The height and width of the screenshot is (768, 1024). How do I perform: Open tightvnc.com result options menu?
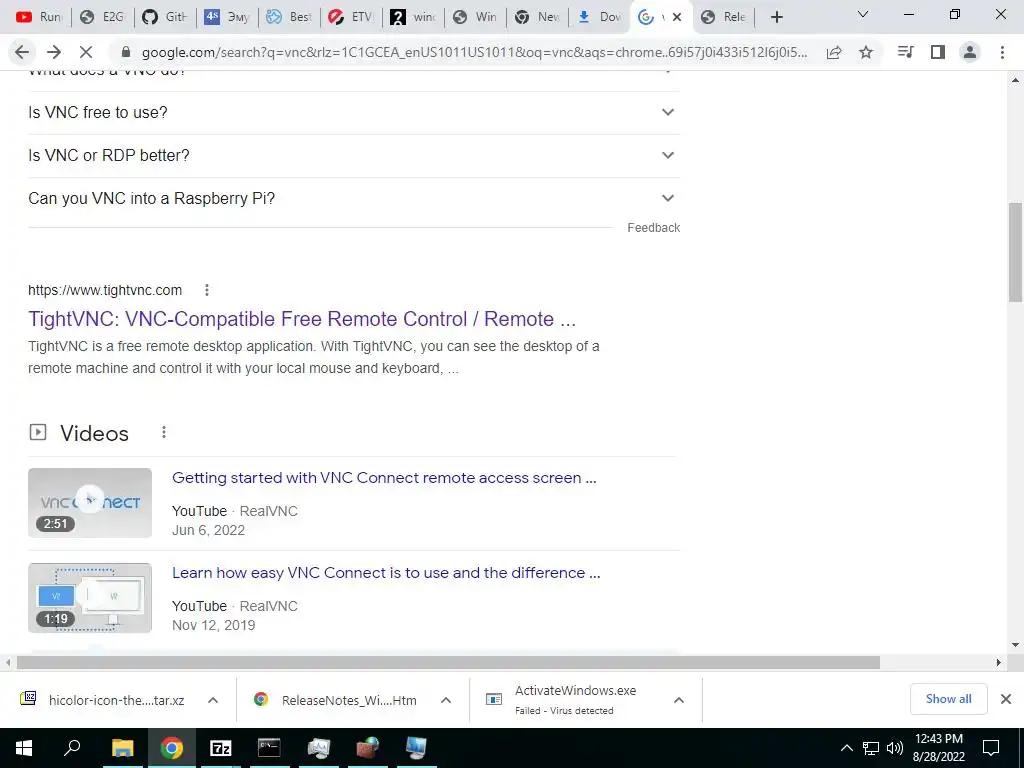click(x=206, y=290)
